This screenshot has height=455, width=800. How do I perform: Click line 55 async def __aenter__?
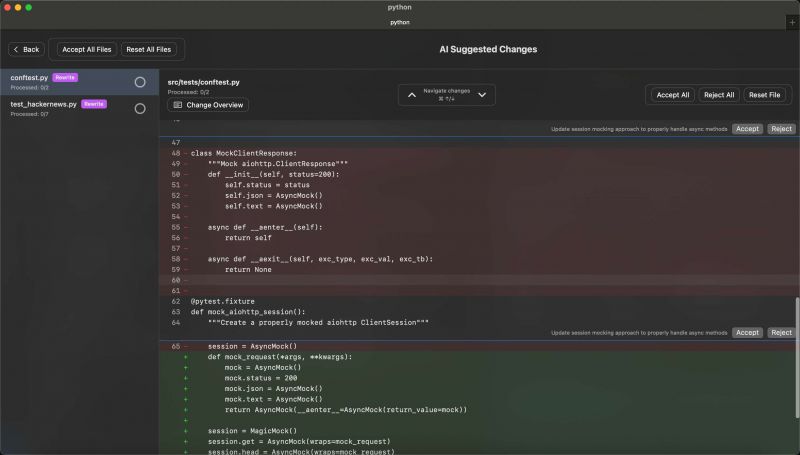point(265,228)
